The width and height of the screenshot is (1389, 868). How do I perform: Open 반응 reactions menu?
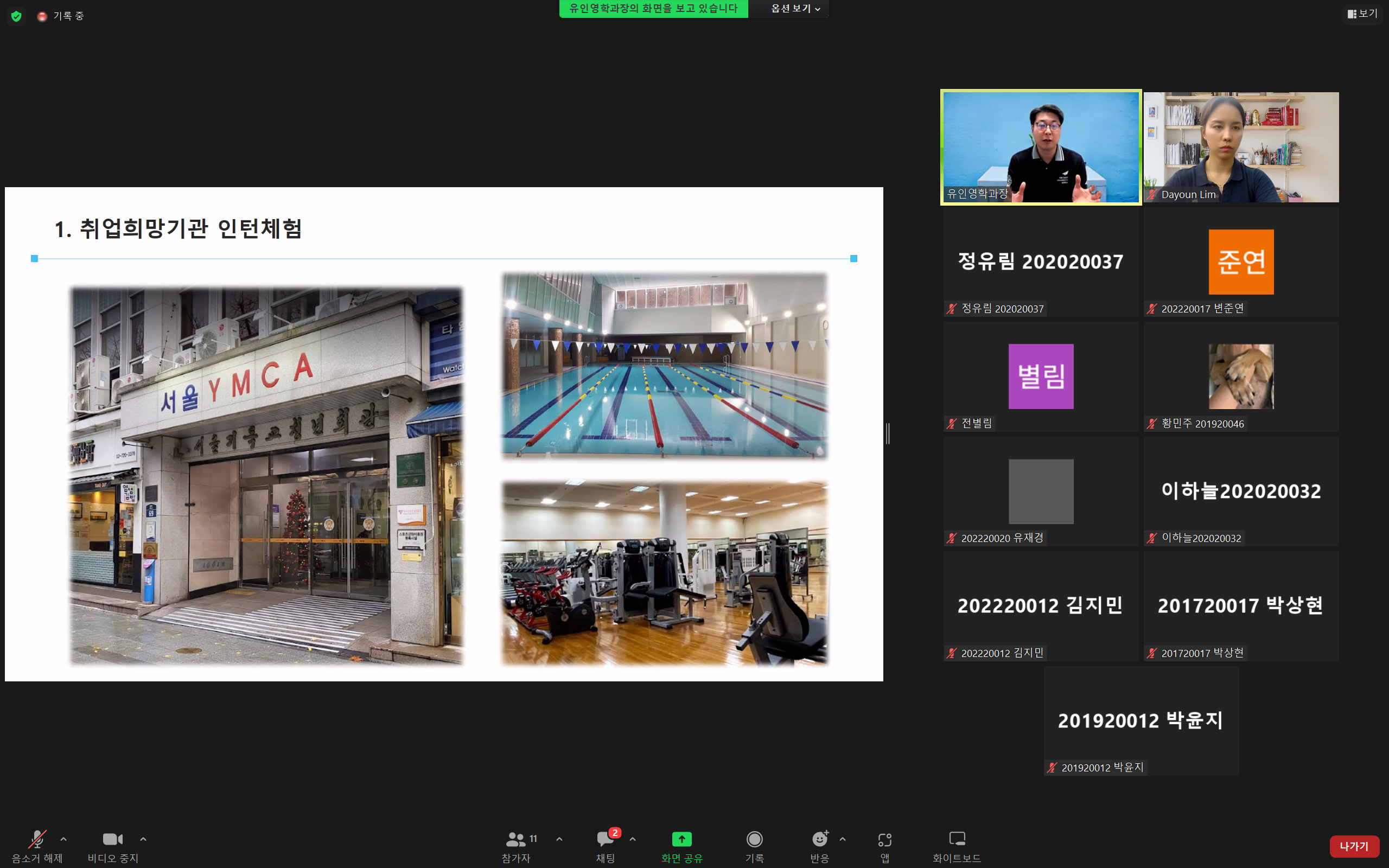[820, 846]
